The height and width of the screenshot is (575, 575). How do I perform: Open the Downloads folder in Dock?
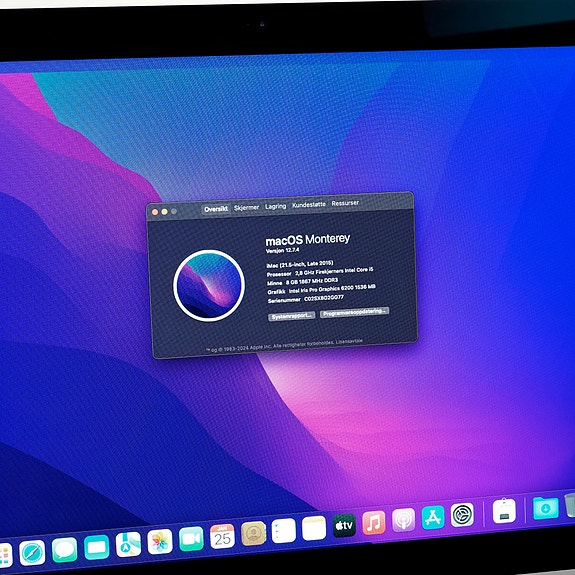coord(546,508)
